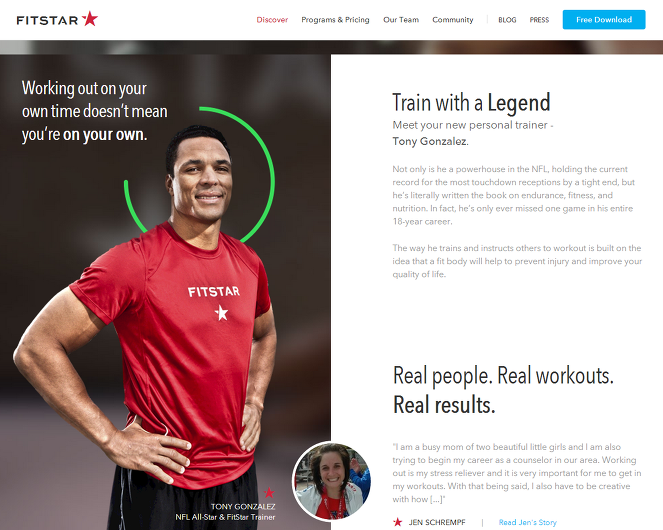Click the FITSTAR wordmark in header

pyautogui.click(x=47, y=20)
